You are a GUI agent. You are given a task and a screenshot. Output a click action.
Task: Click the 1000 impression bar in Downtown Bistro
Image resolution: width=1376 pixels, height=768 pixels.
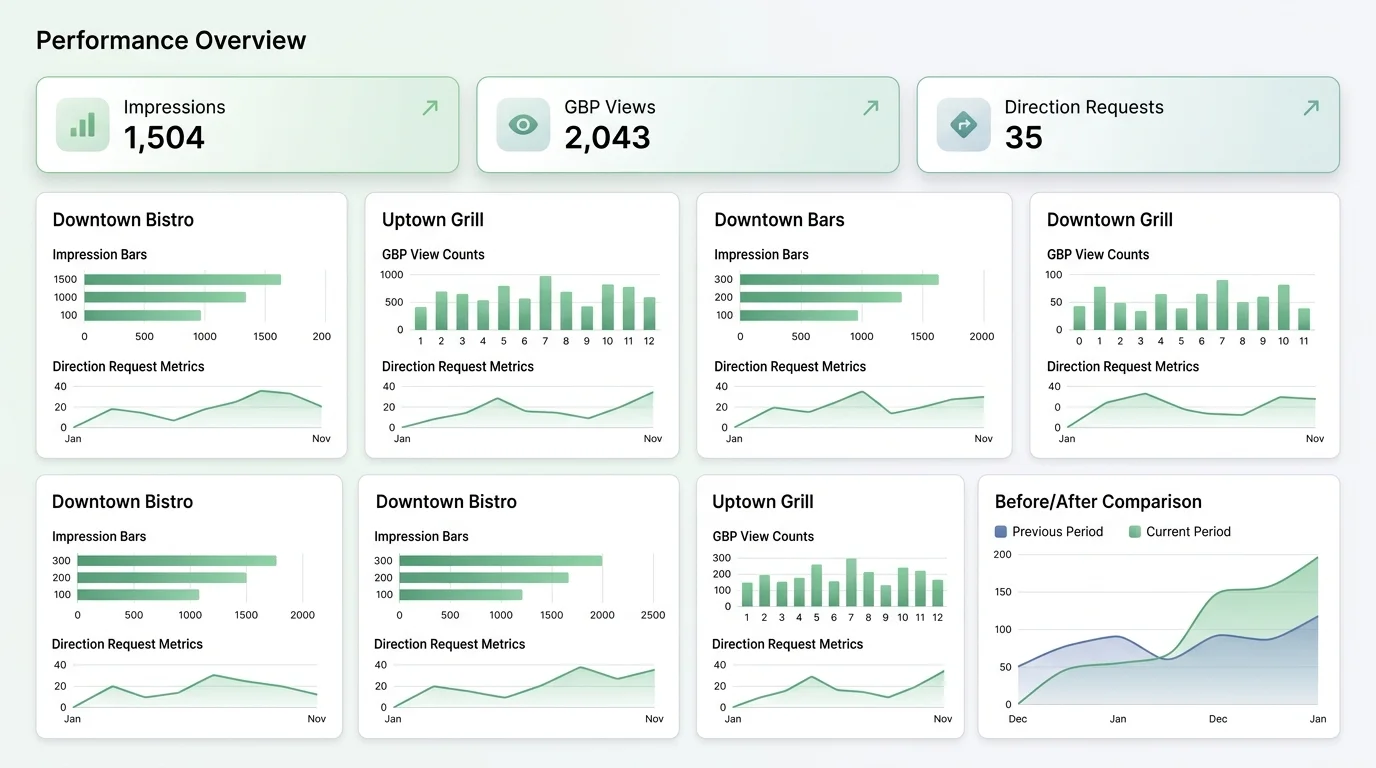pyautogui.click(x=165, y=297)
